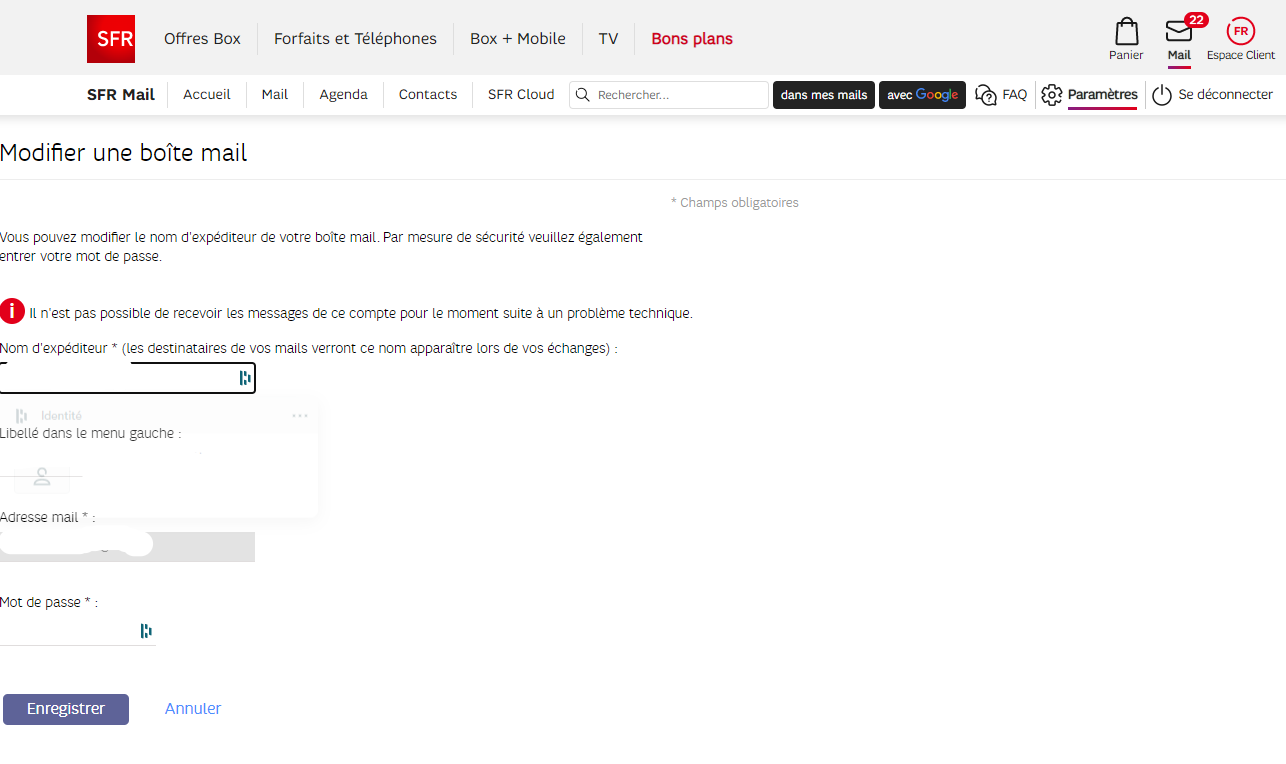Click the Annuler link
This screenshot has height=764, width=1286.
[x=193, y=709]
